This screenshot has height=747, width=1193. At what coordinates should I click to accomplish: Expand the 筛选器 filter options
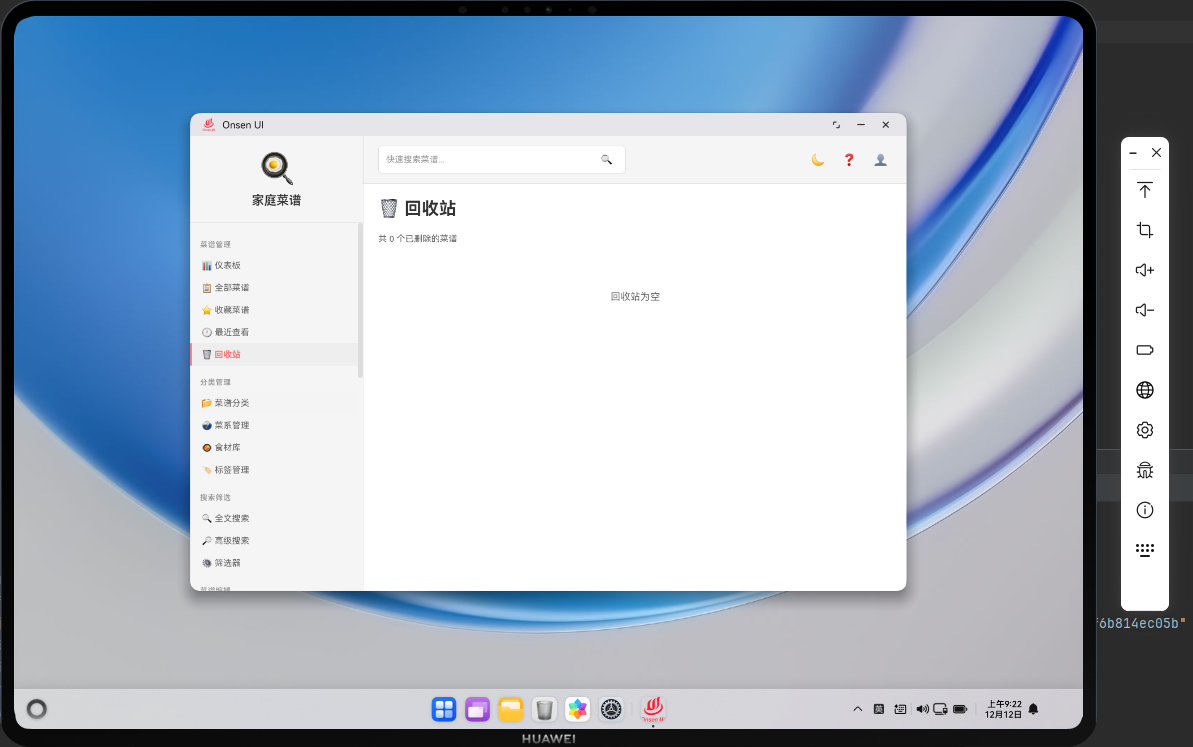226,562
